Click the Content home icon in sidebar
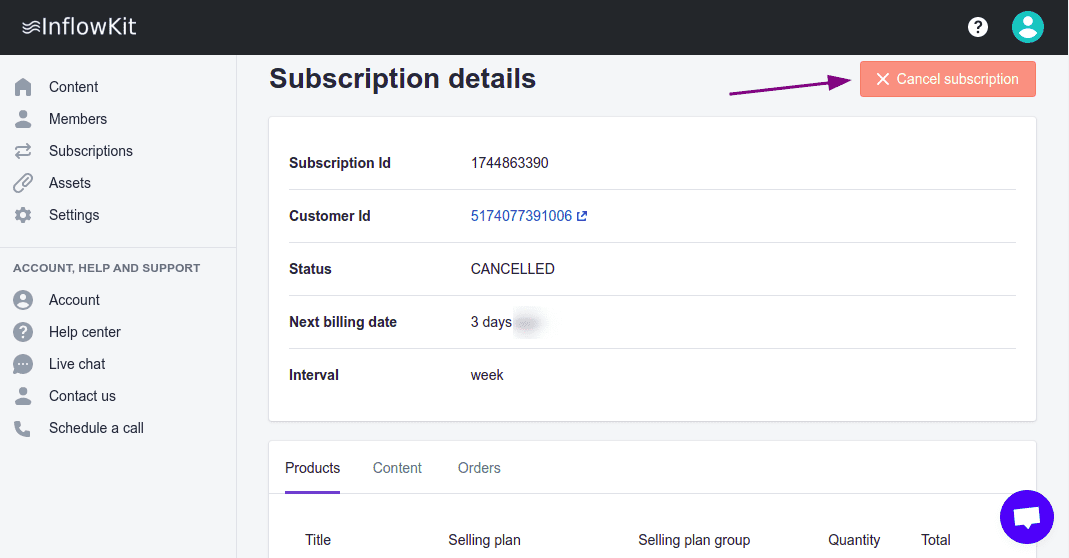The height and width of the screenshot is (558, 1069). (x=23, y=87)
